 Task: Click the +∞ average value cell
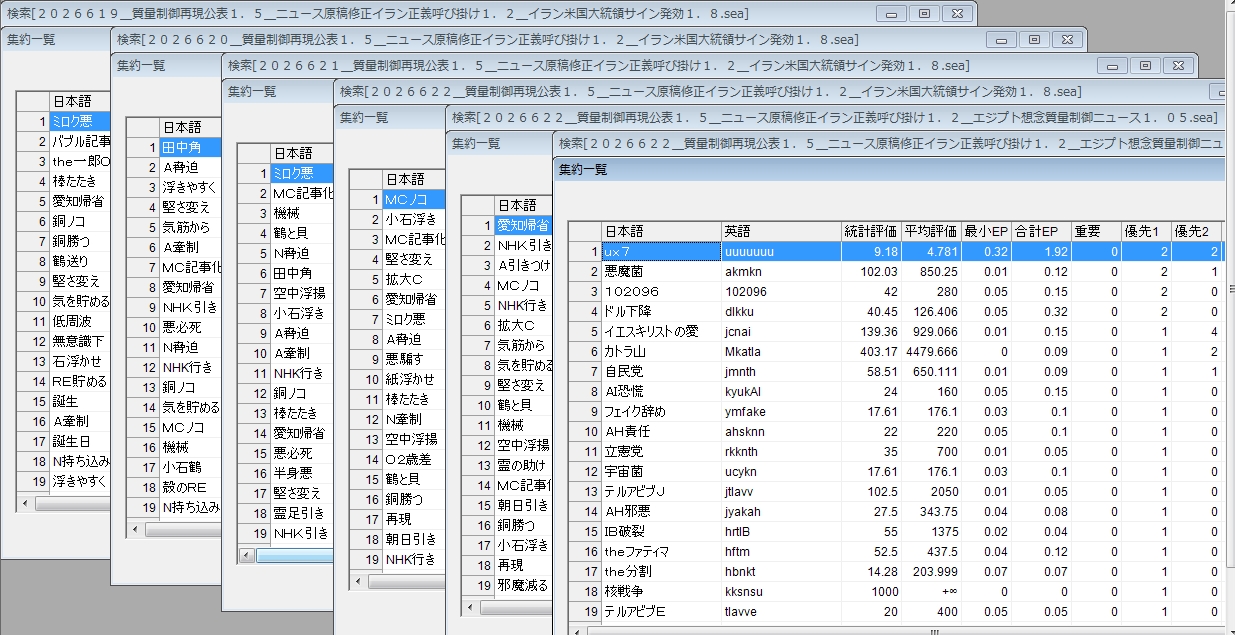pos(931,590)
